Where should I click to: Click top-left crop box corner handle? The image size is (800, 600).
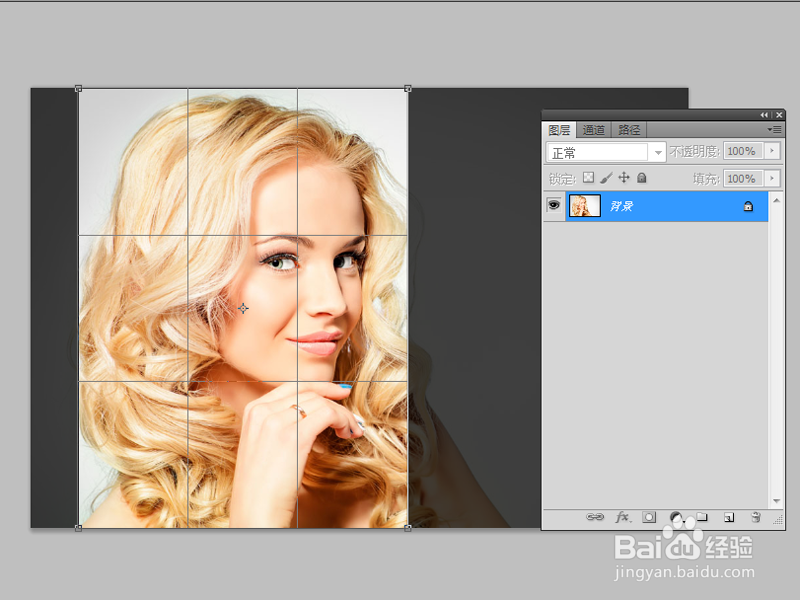[x=78, y=89]
